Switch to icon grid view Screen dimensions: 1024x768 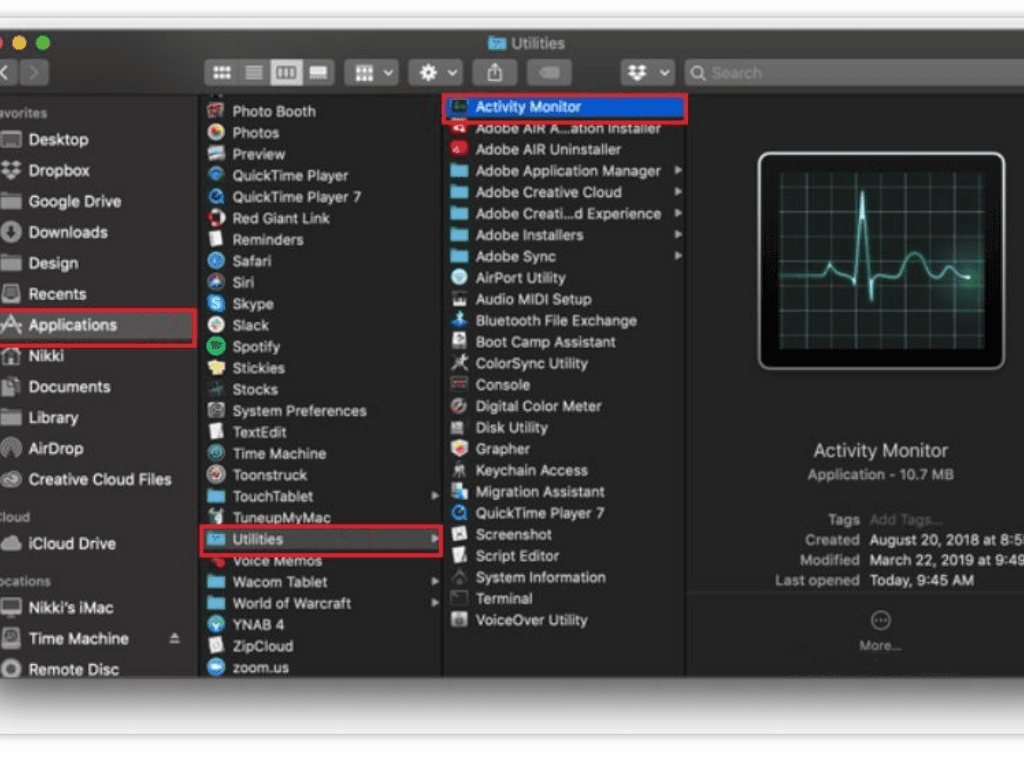pos(221,71)
